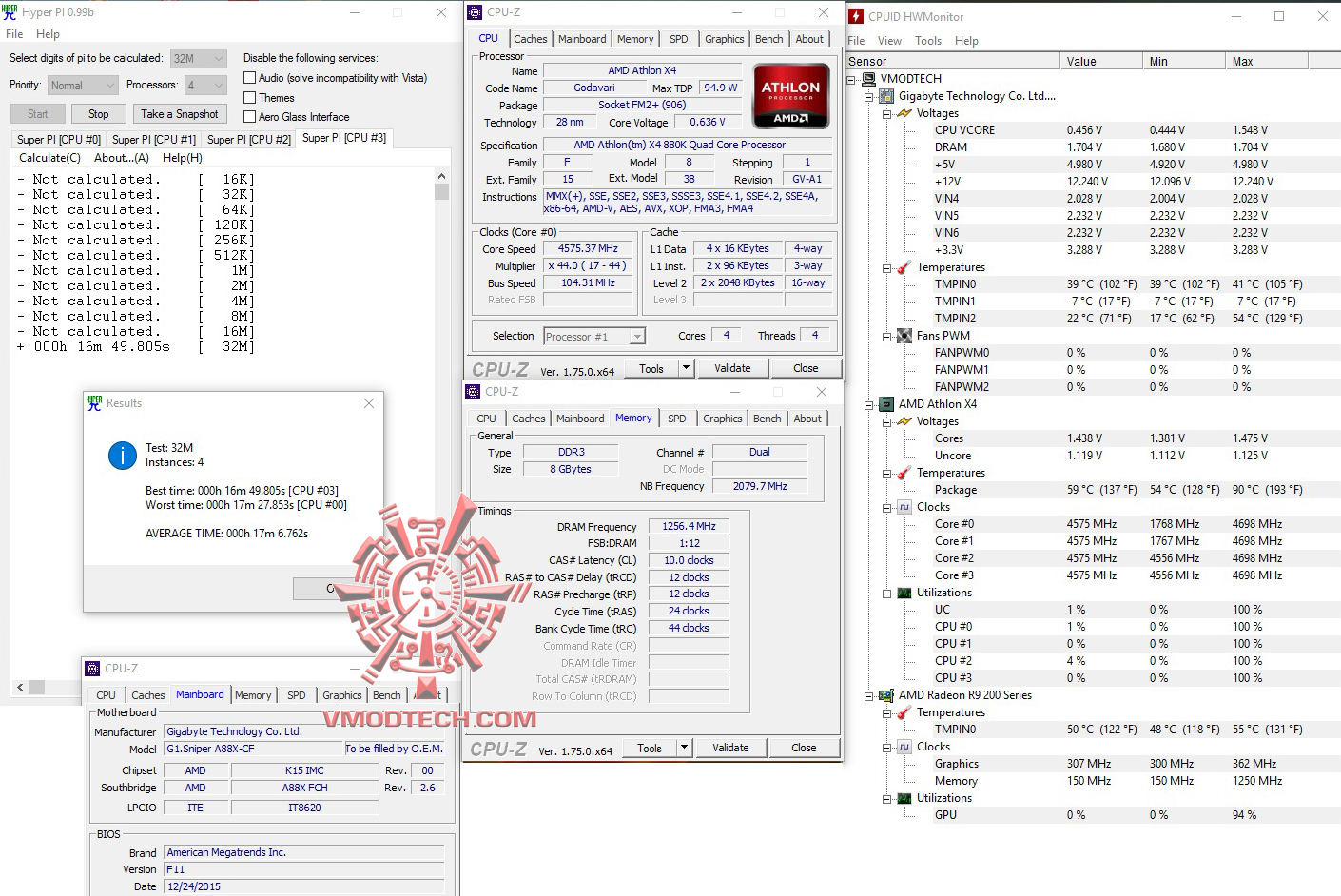Click the Utilizations icon under AMD Athlon X4

pos(904,593)
